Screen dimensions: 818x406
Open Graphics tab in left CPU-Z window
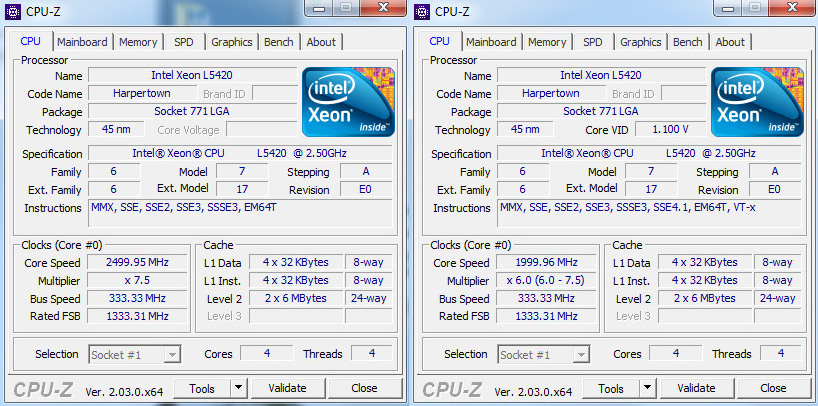pos(232,42)
